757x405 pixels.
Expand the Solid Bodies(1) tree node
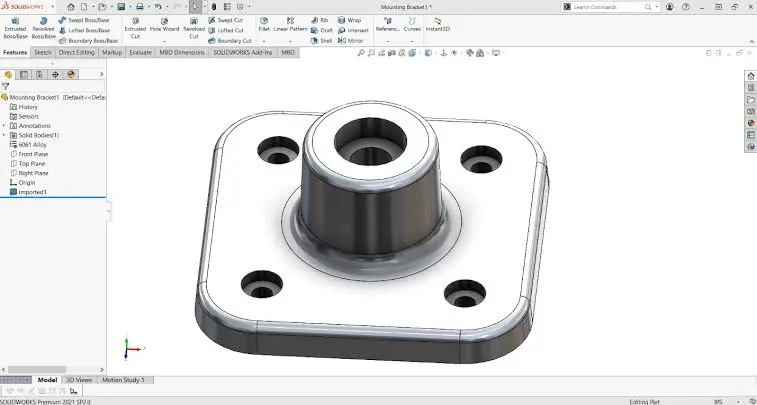click(4, 135)
